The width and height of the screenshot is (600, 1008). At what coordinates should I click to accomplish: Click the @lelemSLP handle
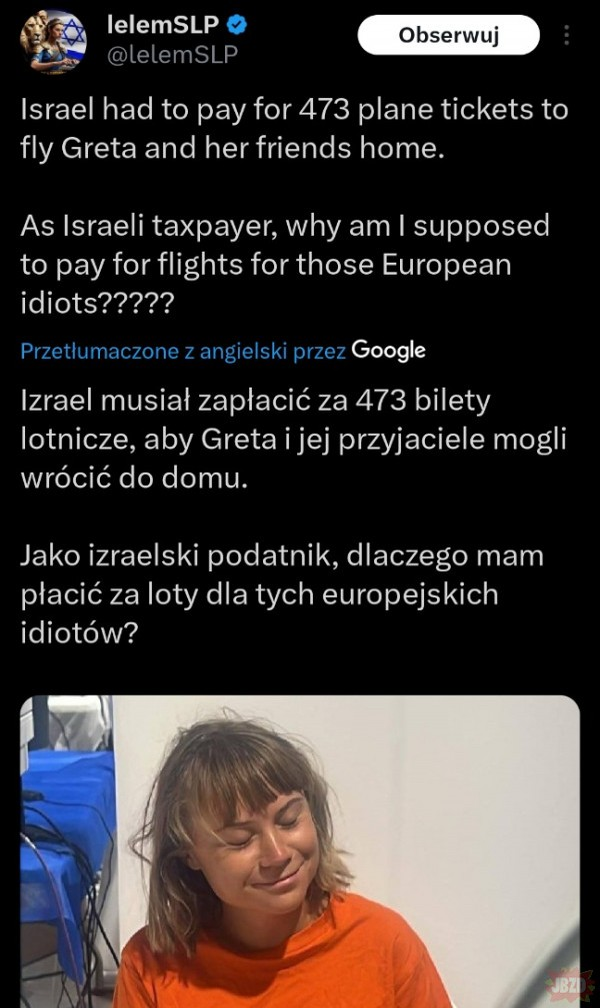coord(172,55)
